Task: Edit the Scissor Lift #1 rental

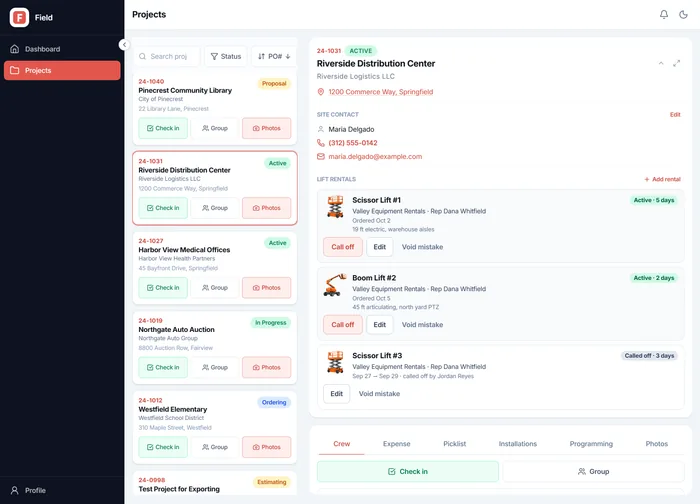Action: coord(379,247)
